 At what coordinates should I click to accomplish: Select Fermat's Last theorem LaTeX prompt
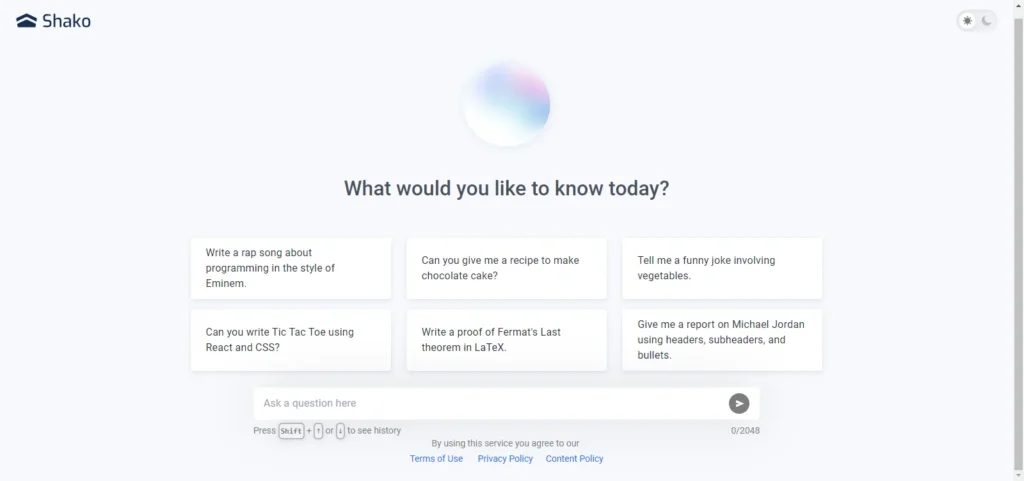pyautogui.click(x=507, y=340)
